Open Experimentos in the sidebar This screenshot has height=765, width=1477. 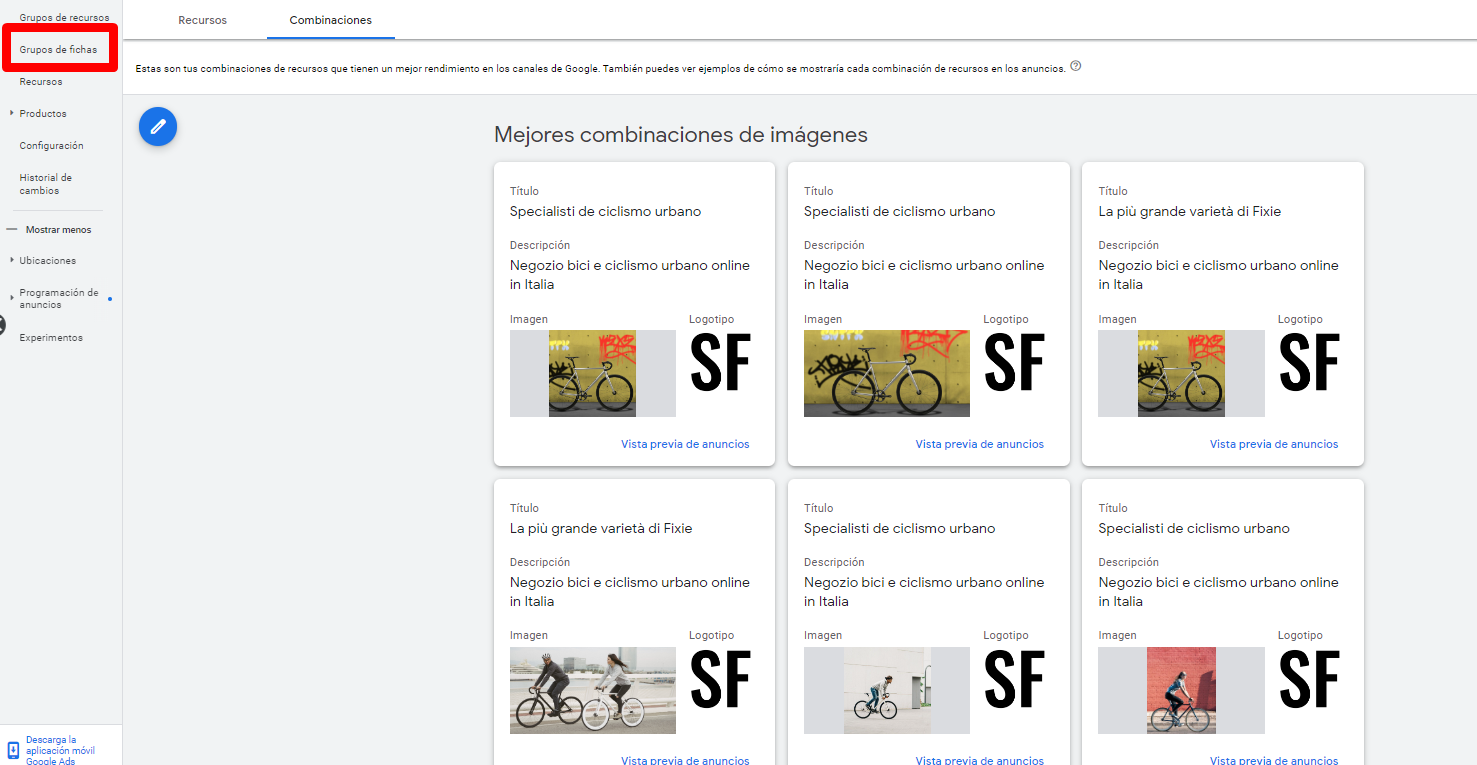[51, 338]
